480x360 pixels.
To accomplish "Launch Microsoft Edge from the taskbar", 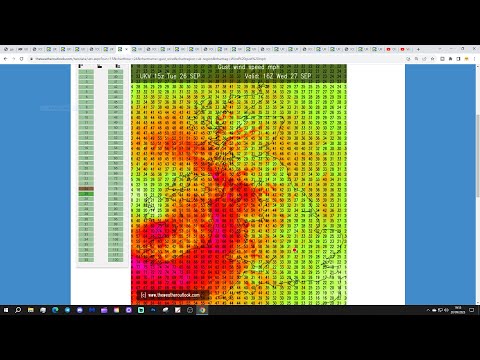I will pos(55,310).
